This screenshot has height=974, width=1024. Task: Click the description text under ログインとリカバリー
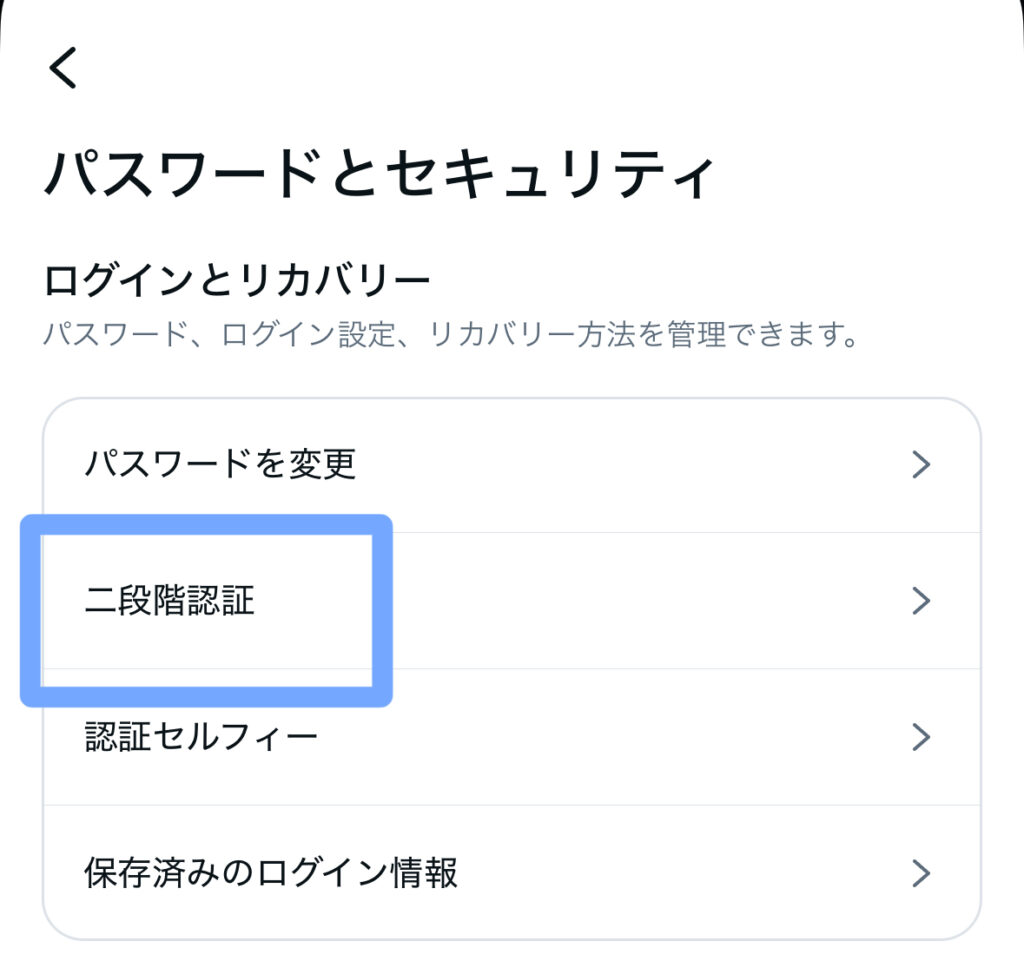(x=451, y=335)
